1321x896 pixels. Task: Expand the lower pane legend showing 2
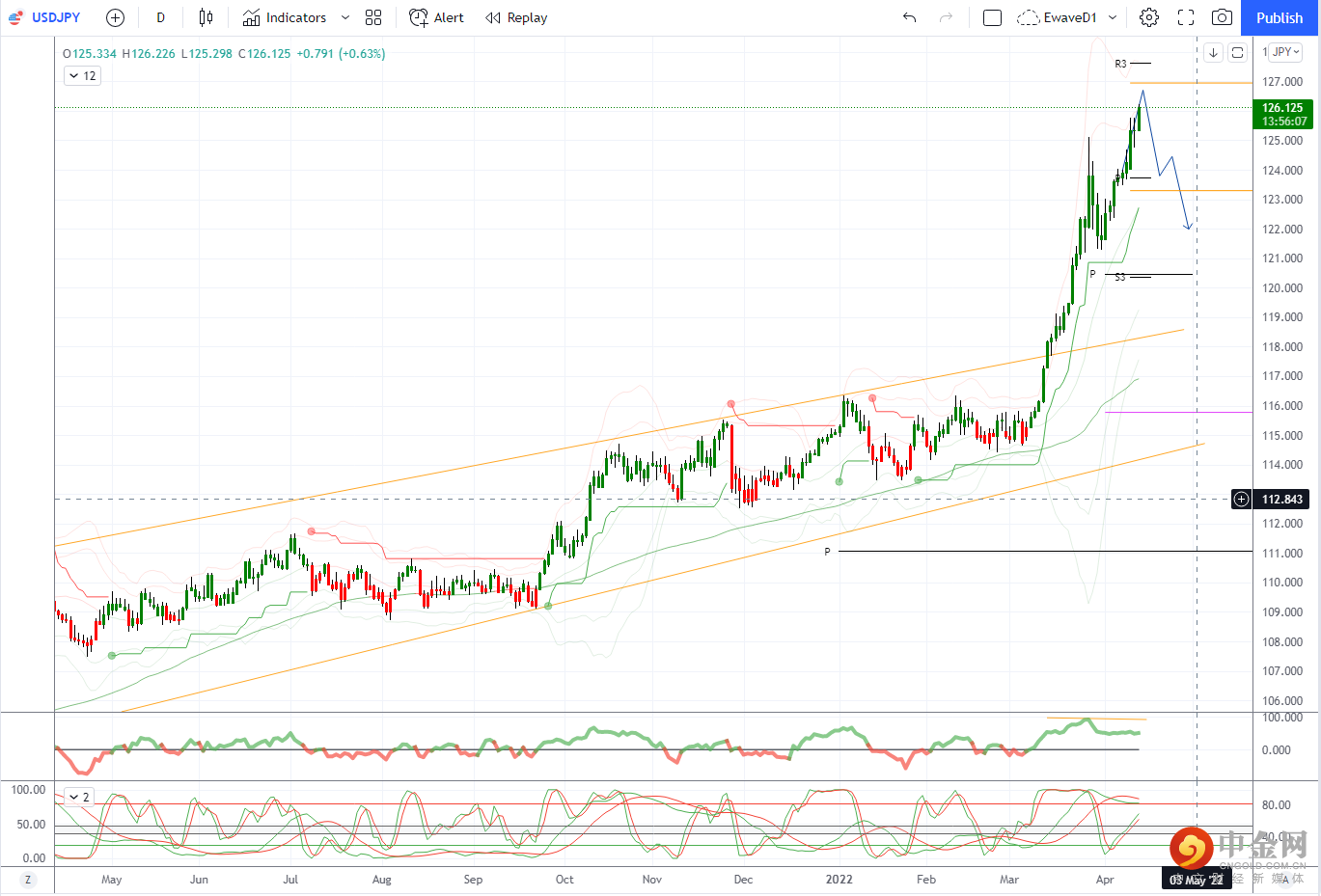coord(73,798)
